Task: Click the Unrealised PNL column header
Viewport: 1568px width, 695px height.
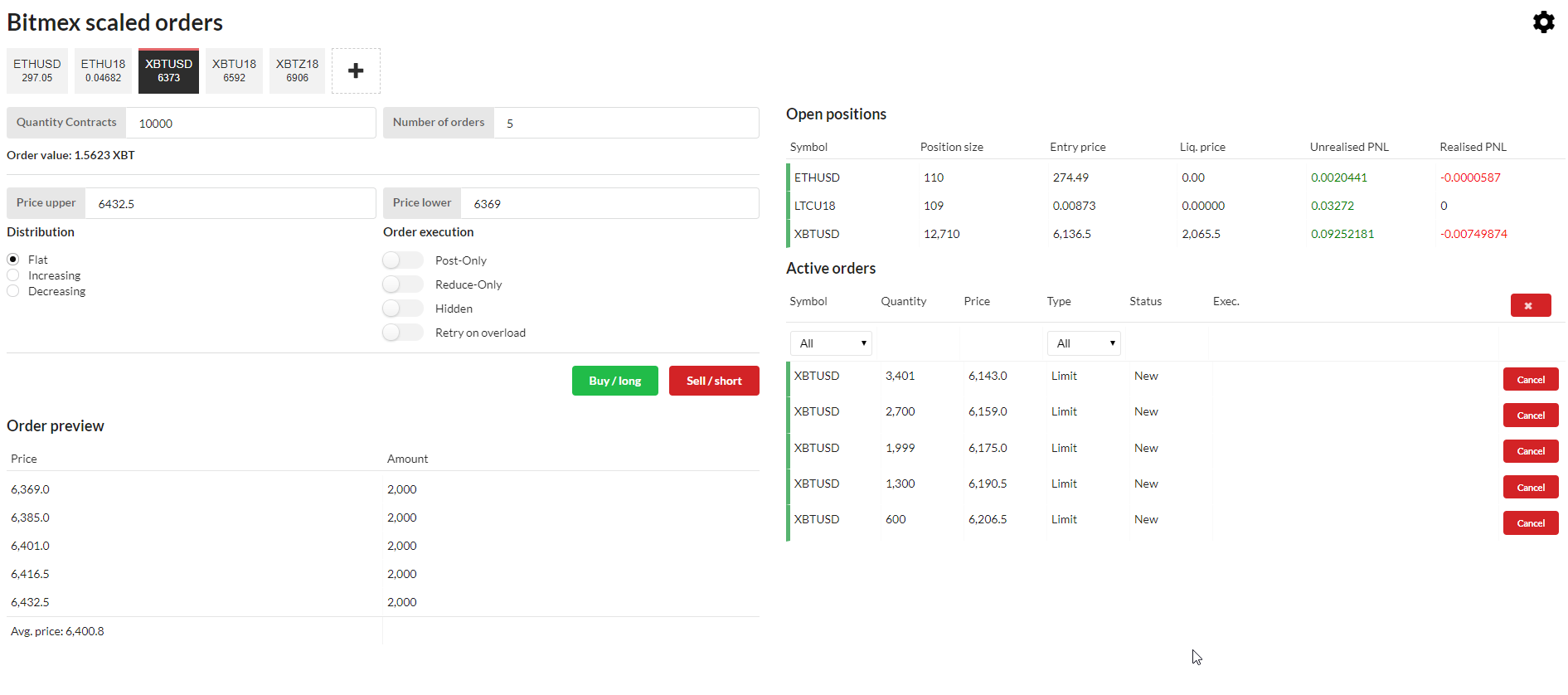Action: pos(1349,147)
